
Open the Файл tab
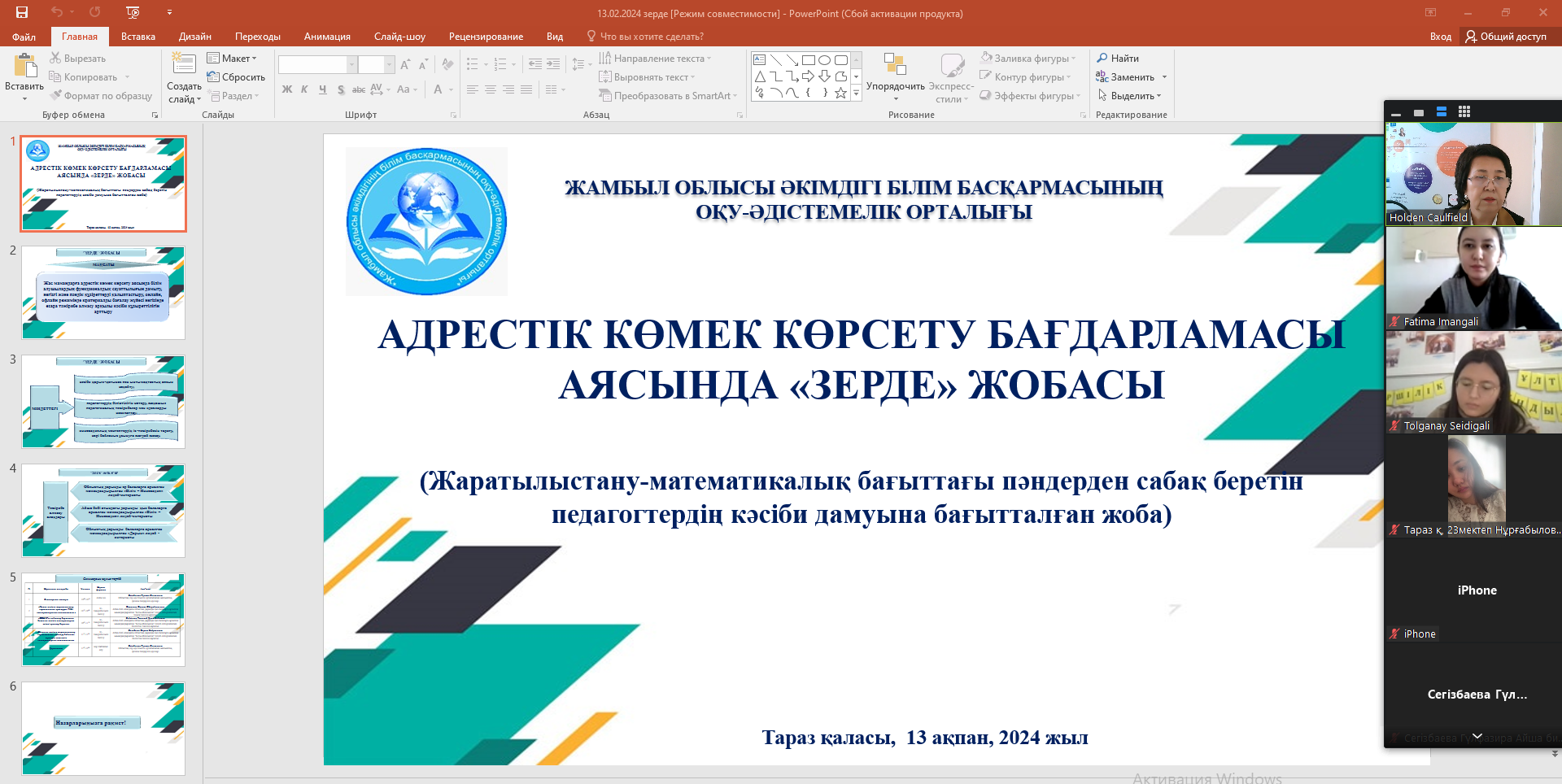coord(24,37)
